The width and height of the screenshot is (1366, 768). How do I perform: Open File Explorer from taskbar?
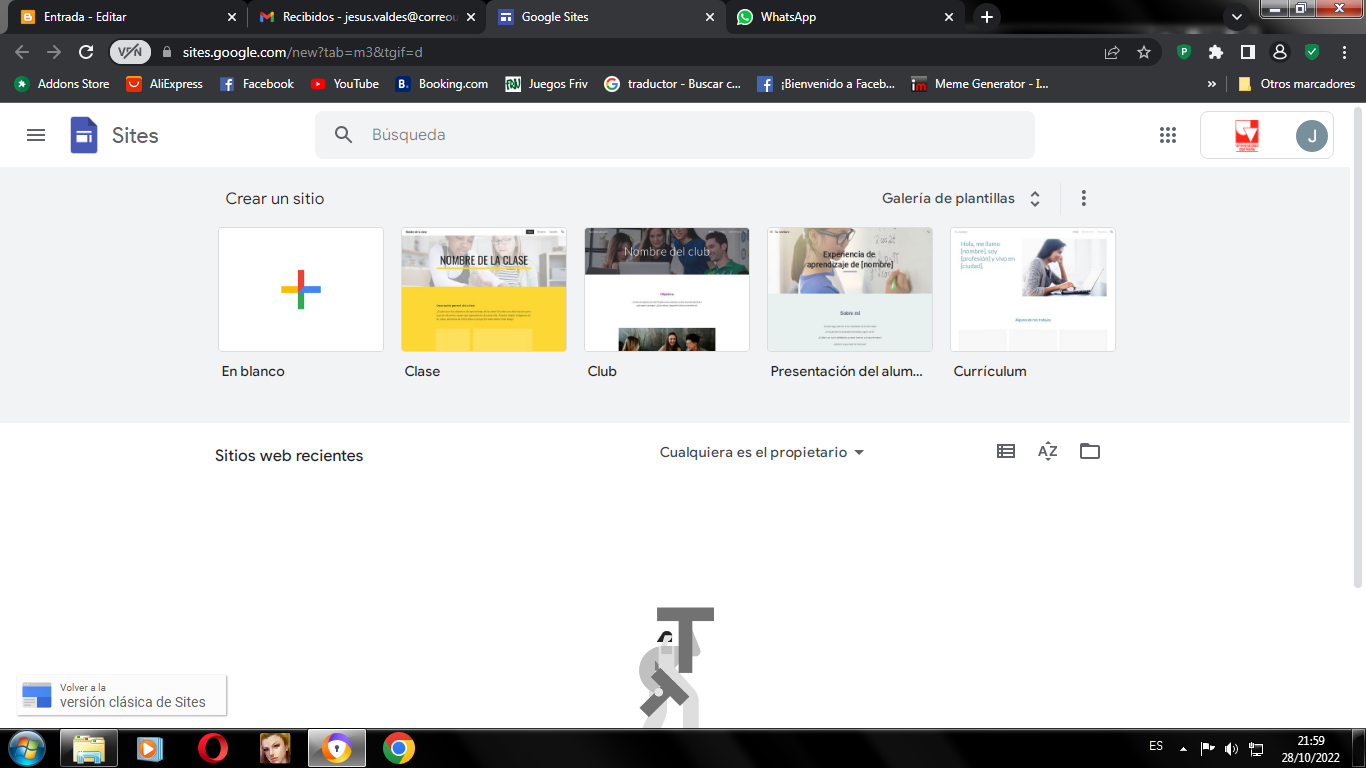89,748
